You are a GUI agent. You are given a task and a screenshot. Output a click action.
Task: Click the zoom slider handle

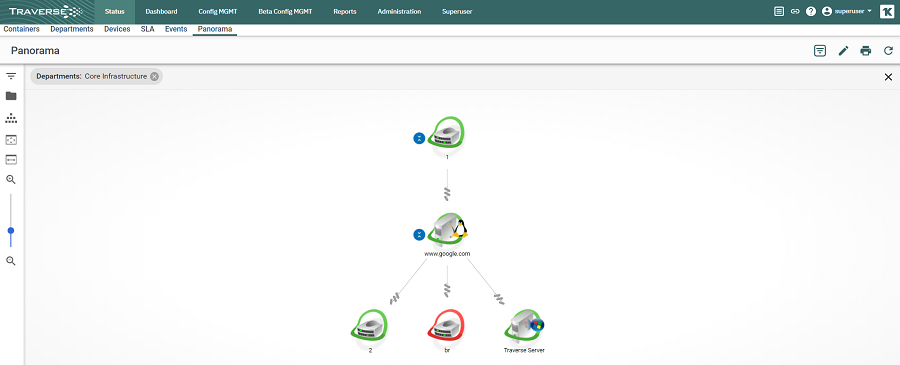click(11, 231)
